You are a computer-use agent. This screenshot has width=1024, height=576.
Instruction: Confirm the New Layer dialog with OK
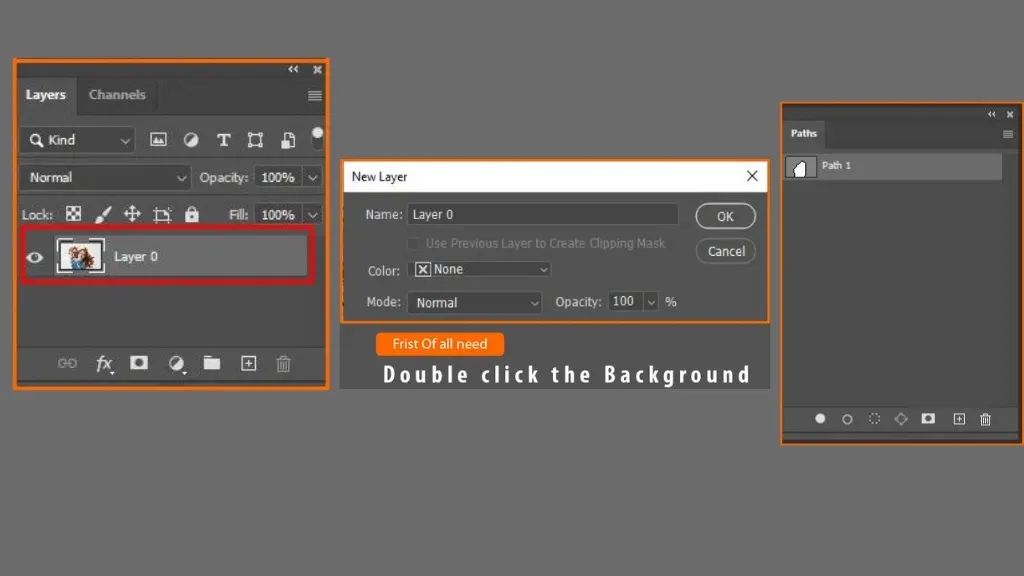pyautogui.click(x=726, y=216)
